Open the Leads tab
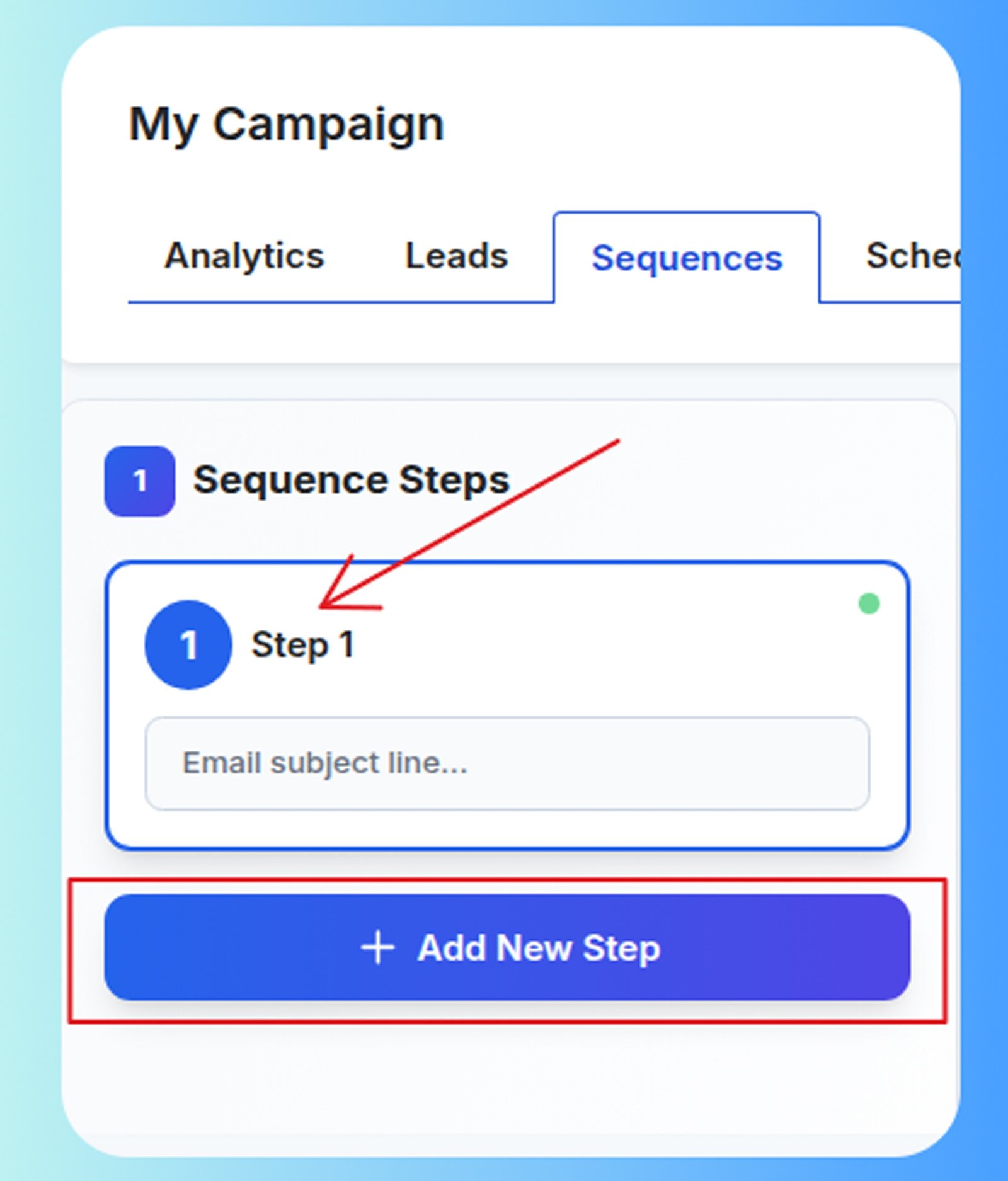 455,256
